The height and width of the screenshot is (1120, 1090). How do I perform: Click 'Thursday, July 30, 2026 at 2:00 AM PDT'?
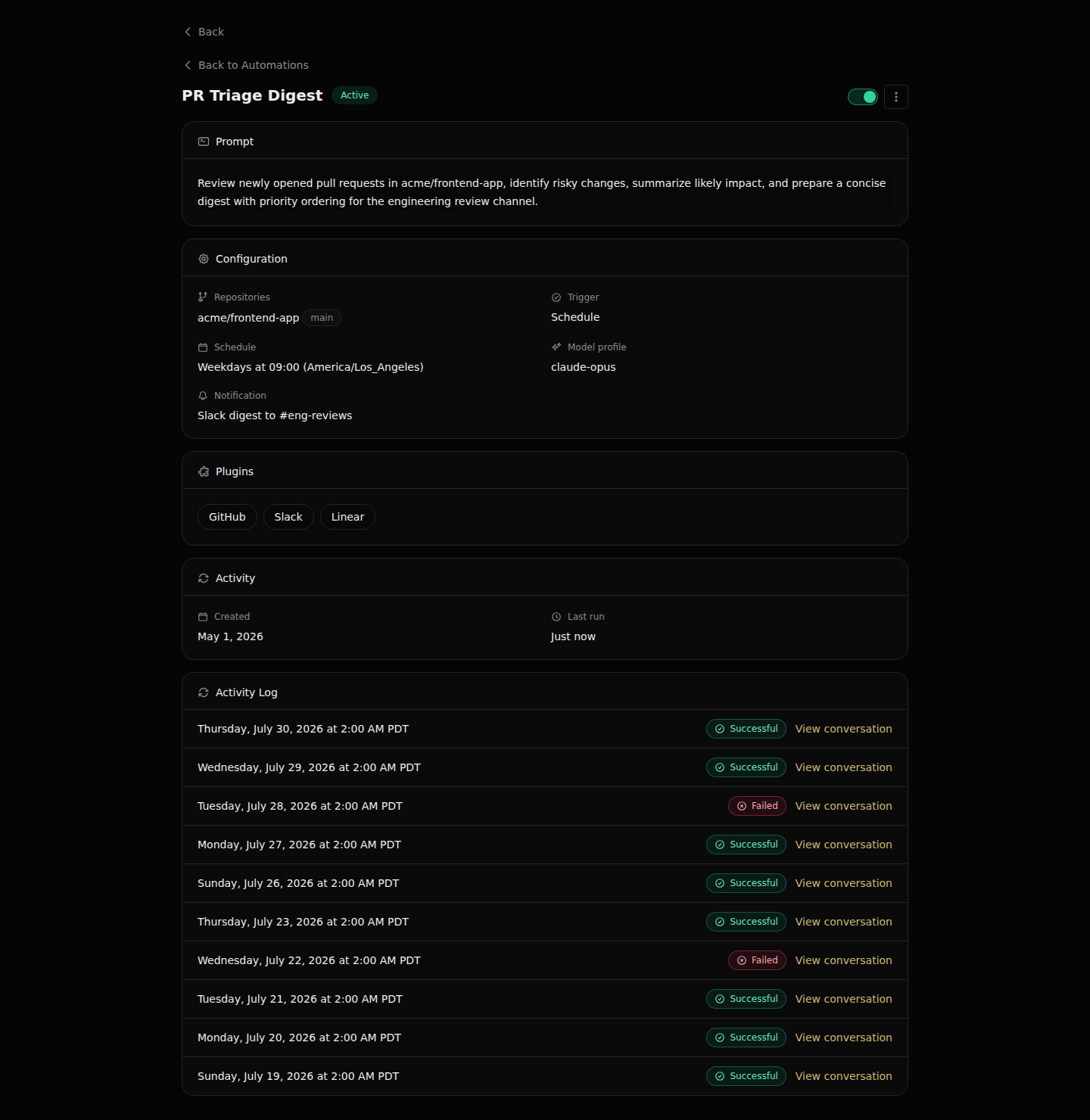point(303,729)
